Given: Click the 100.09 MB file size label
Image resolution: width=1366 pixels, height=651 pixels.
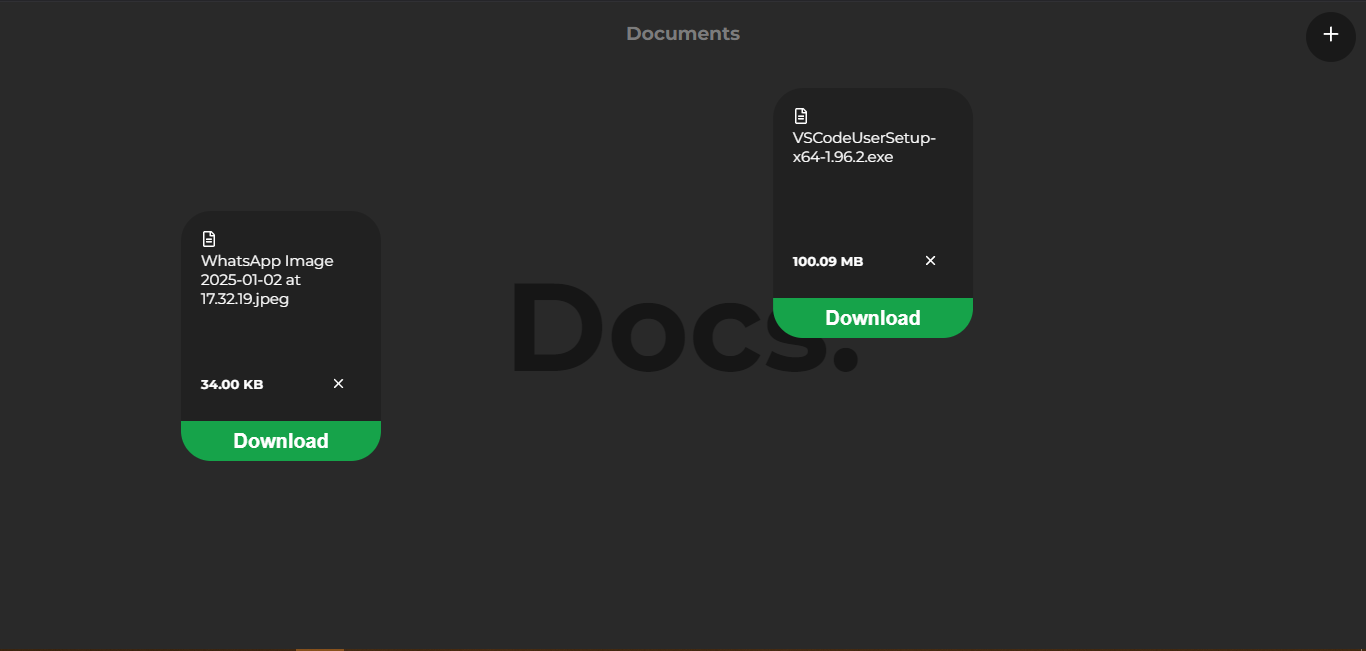Looking at the screenshot, I should tap(828, 262).
